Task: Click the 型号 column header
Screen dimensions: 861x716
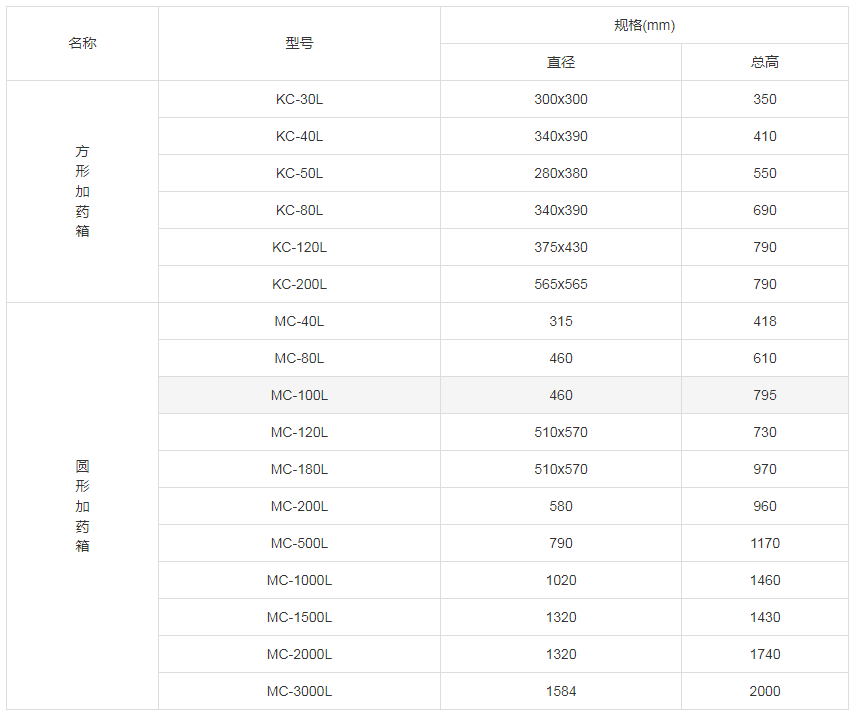Action: 299,44
